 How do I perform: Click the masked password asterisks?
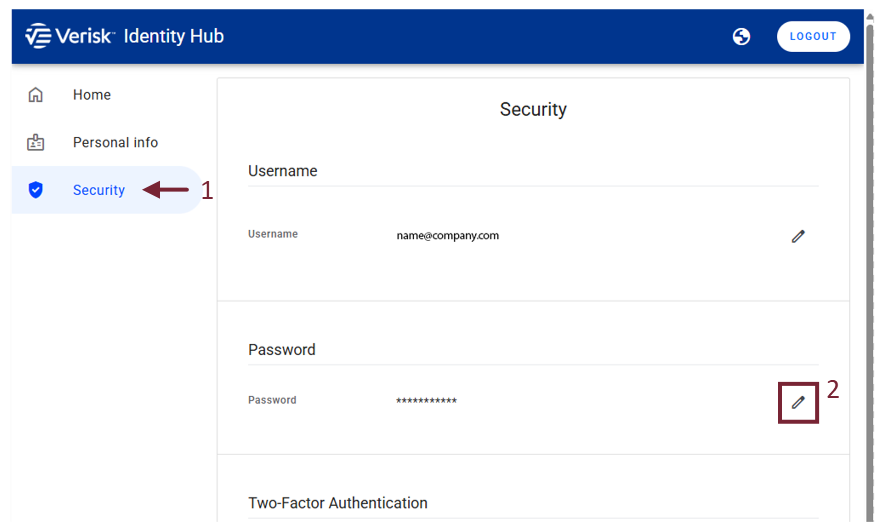pyautogui.click(x=426, y=401)
